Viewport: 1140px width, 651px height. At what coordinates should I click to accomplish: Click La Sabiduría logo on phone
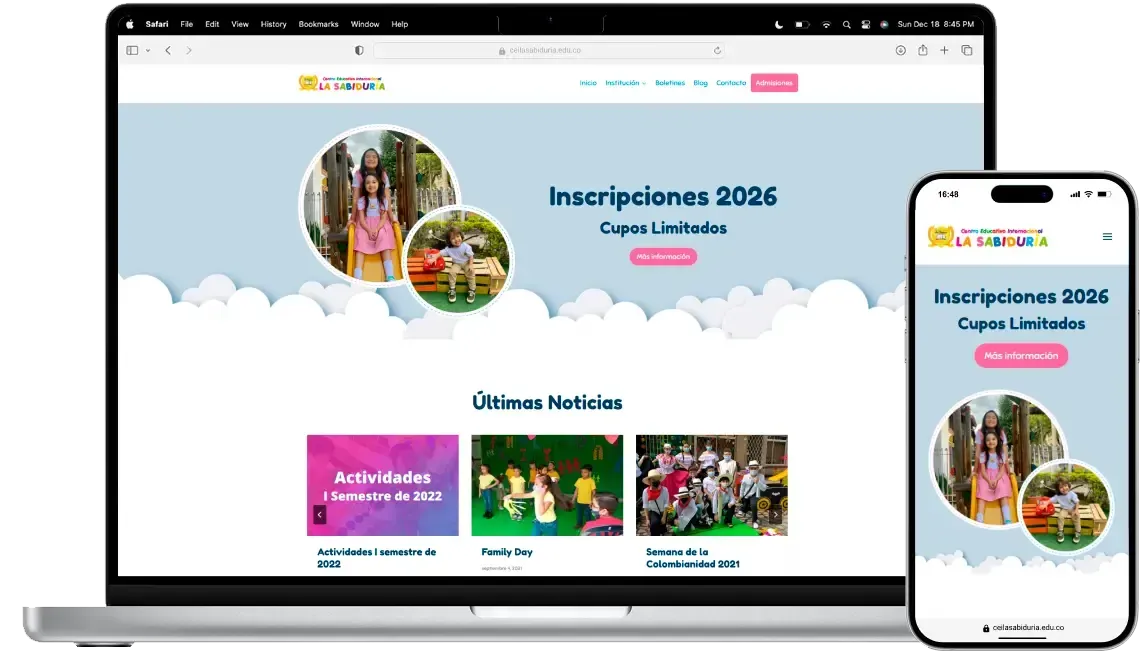(x=987, y=237)
